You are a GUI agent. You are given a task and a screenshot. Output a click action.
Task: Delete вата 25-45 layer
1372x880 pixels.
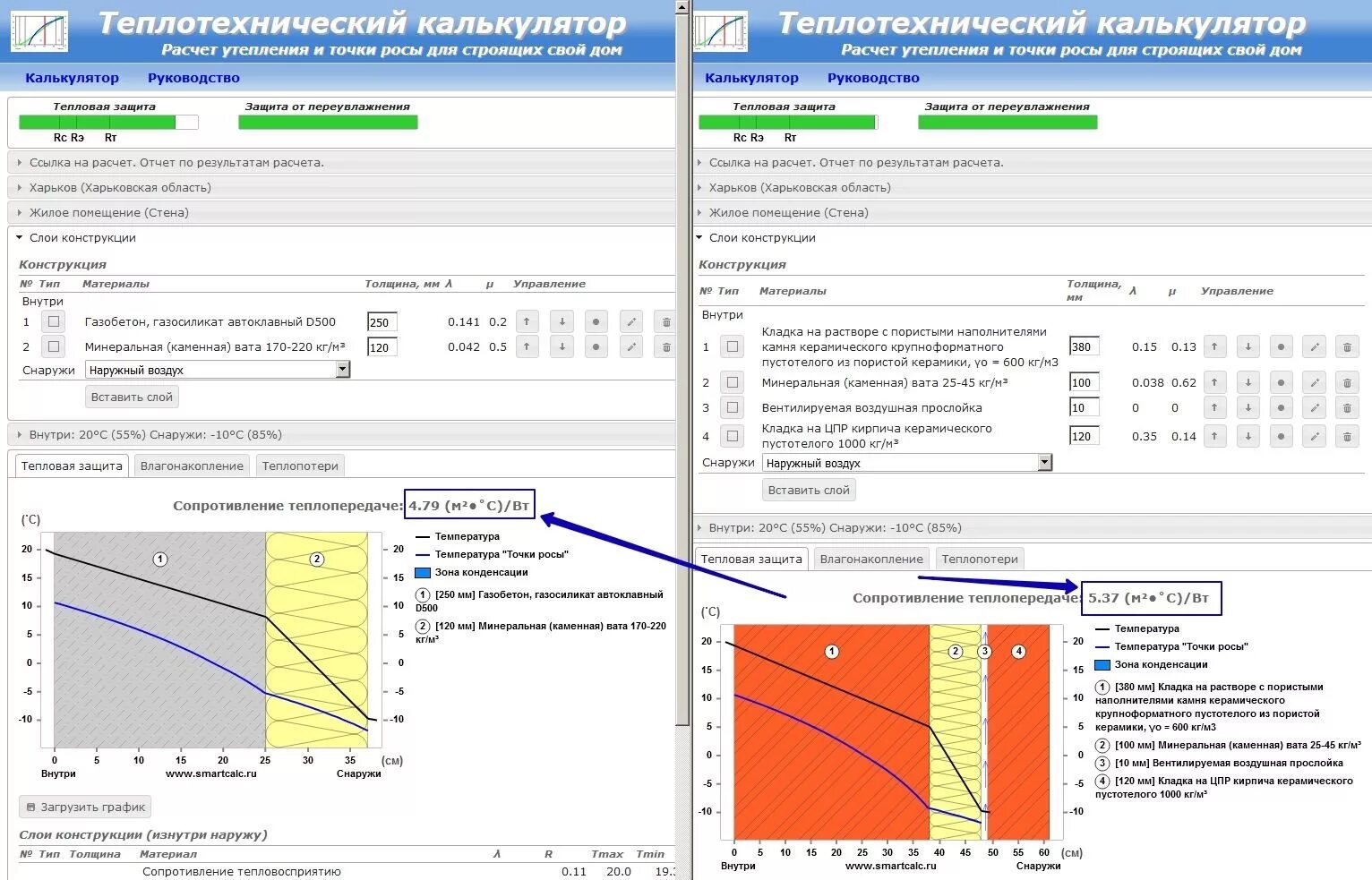tap(1347, 382)
